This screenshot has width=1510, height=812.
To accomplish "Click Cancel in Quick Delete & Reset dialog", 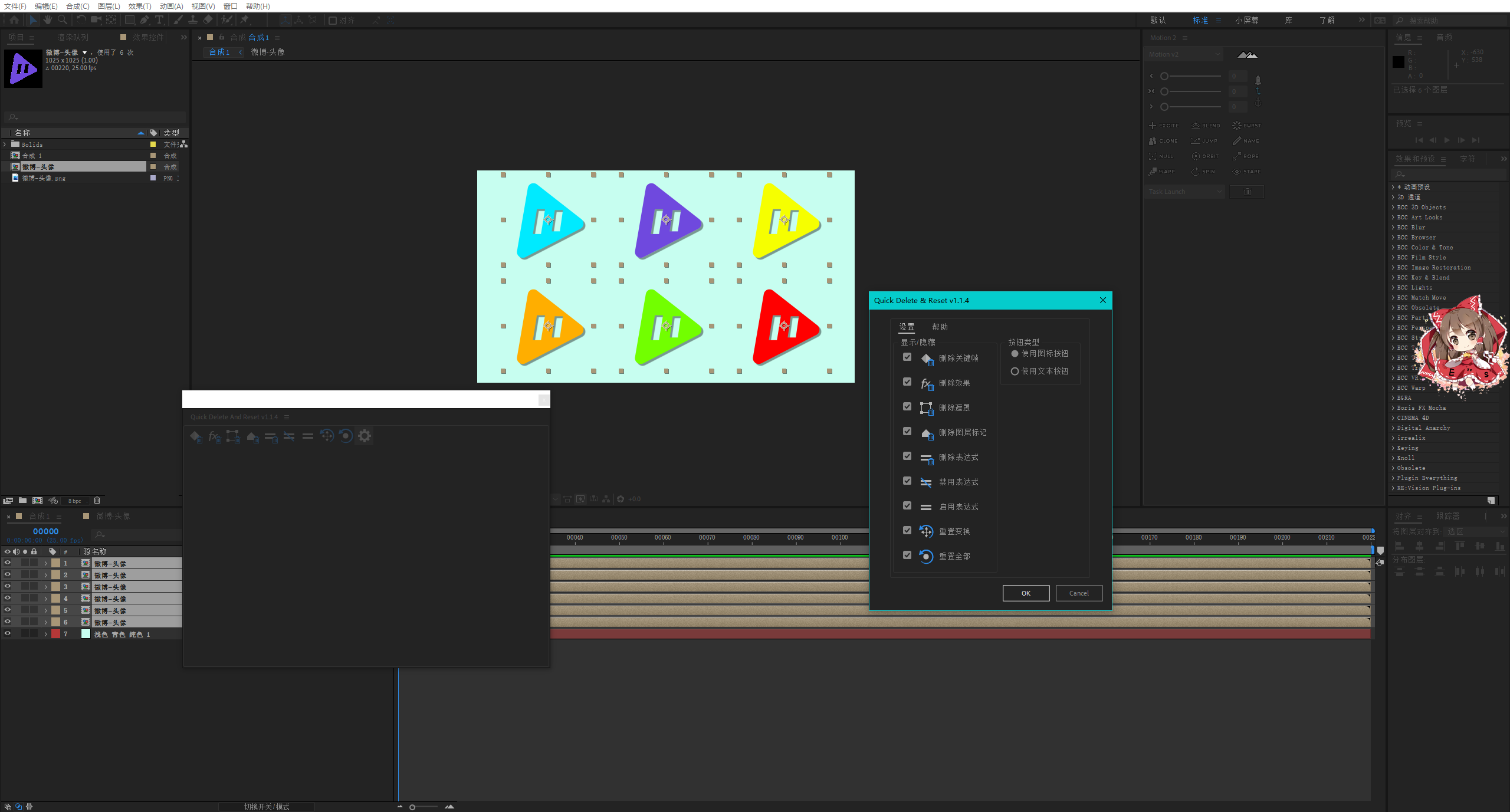I will pos(1079,593).
